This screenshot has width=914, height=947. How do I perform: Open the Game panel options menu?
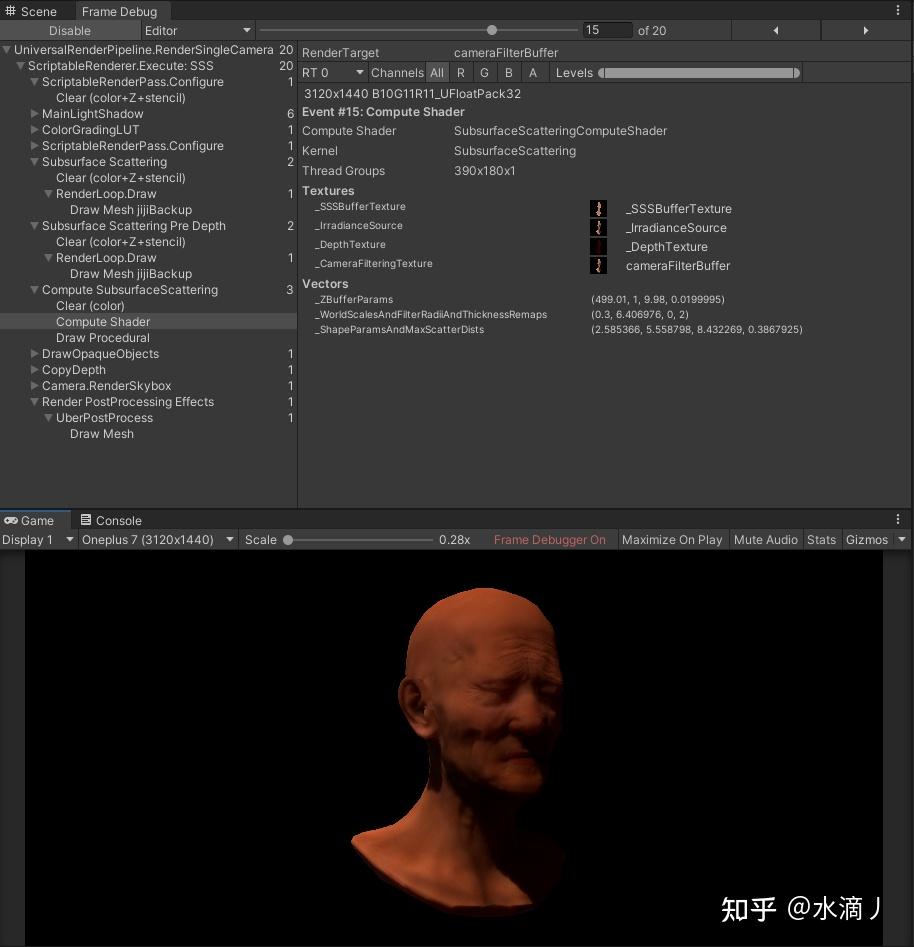click(x=898, y=519)
